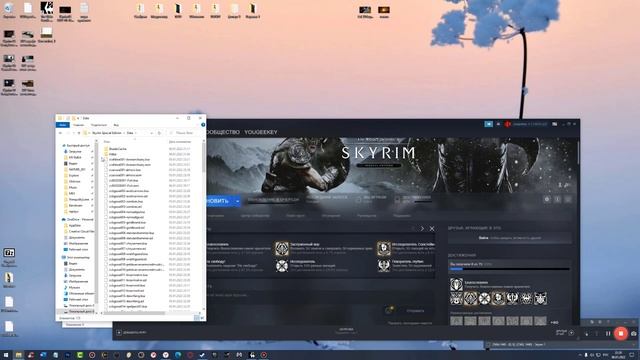640x360 pixels.
Task: Refresh the Explorer address bar location
Action: click(159, 133)
